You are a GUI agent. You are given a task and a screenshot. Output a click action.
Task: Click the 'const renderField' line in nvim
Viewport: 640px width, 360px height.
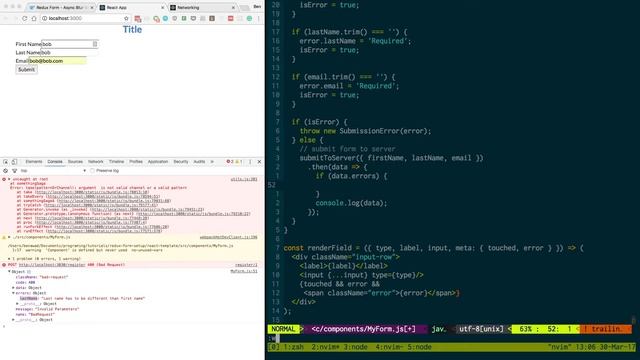433,248
